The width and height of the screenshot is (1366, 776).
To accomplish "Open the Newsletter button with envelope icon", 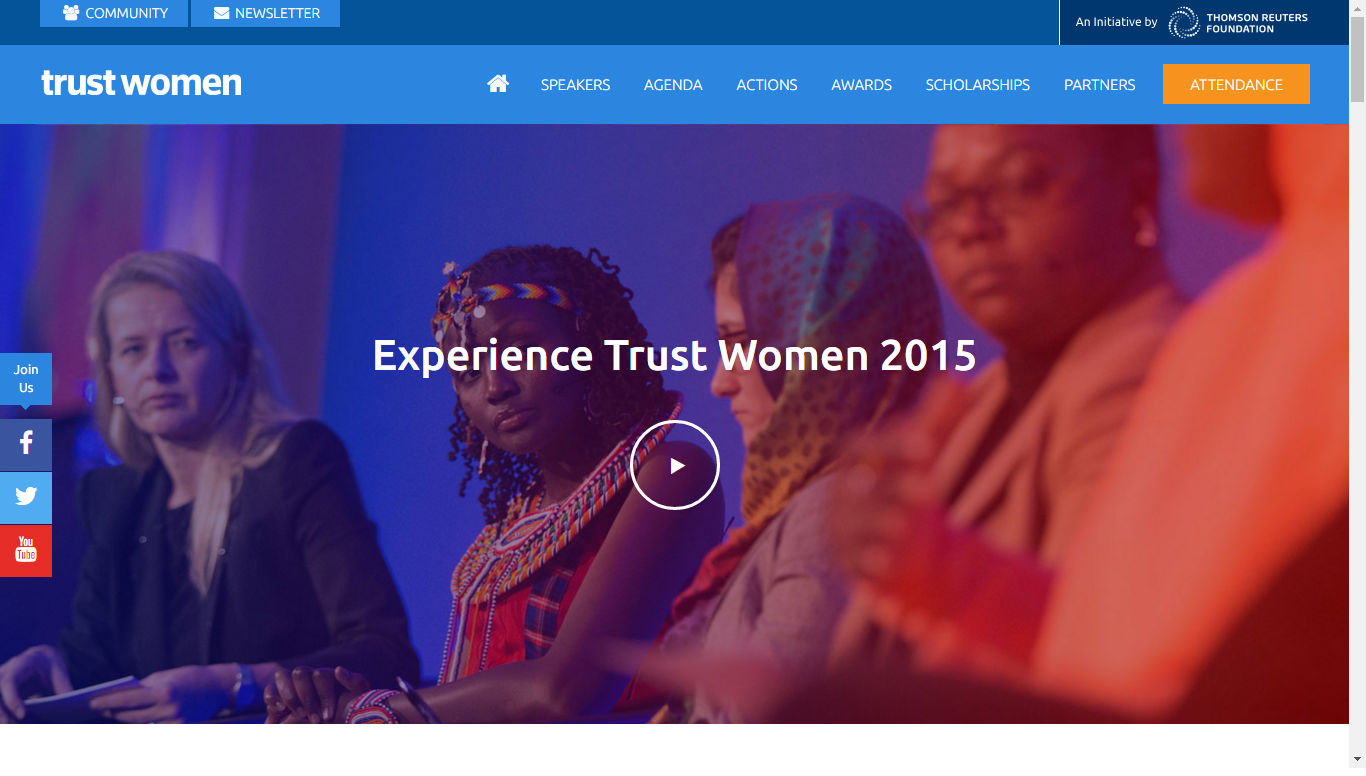I will 266,13.
